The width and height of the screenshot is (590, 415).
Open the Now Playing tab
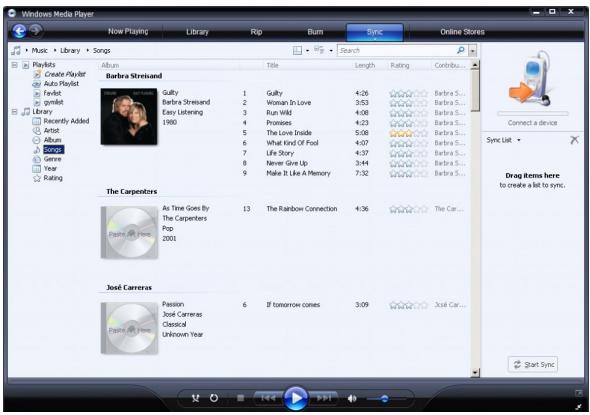click(x=128, y=32)
